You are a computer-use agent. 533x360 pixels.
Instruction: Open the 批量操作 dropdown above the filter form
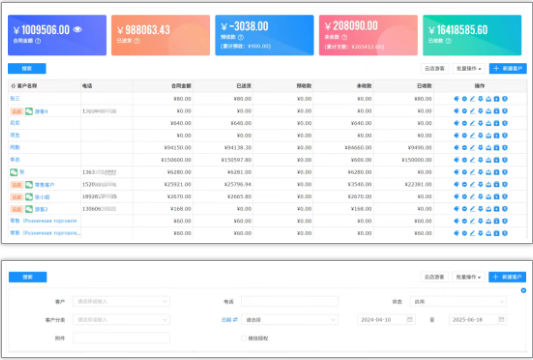pyautogui.click(x=468, y=277)
